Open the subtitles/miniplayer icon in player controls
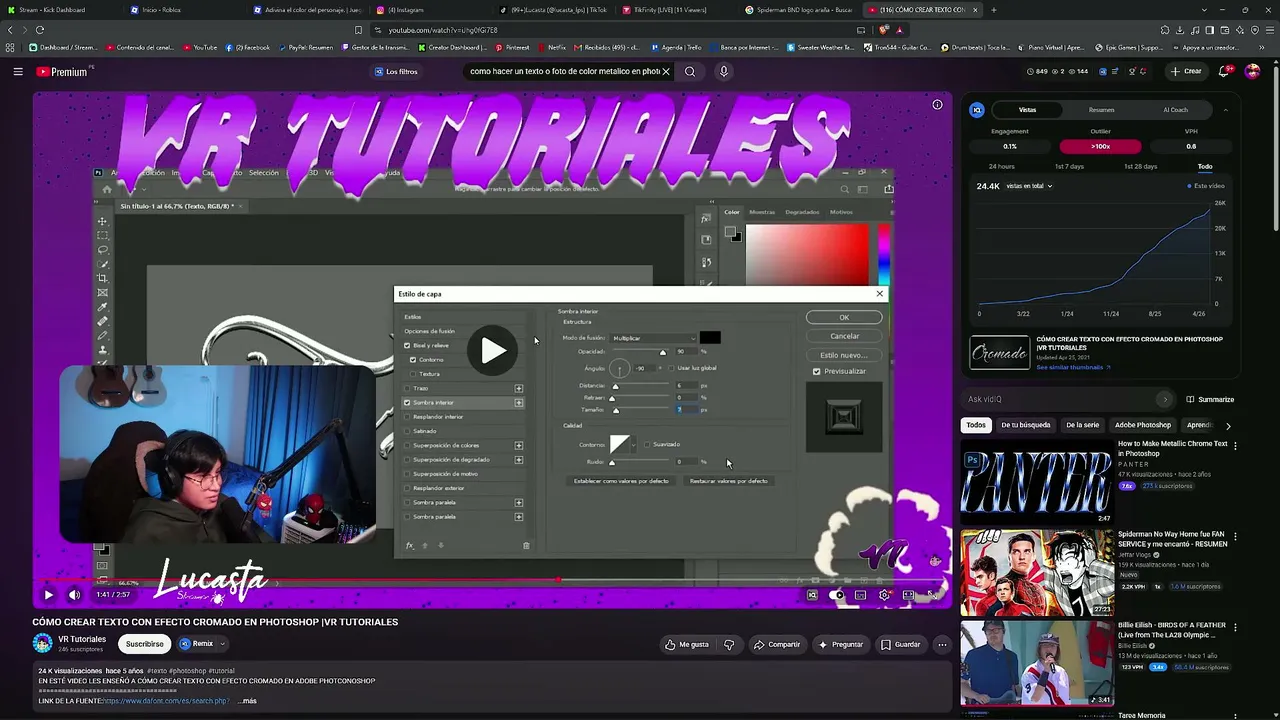This screenshot has height=720, width=1280. point(860,595)
